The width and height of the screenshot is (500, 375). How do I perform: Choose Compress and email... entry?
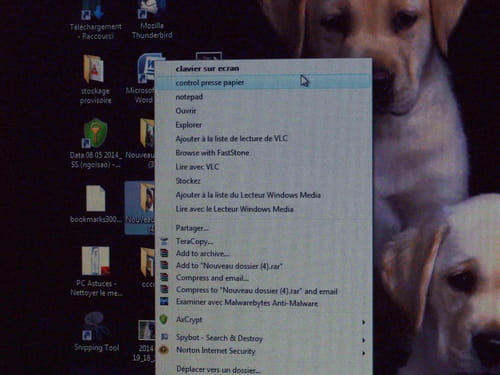(263, 278)
